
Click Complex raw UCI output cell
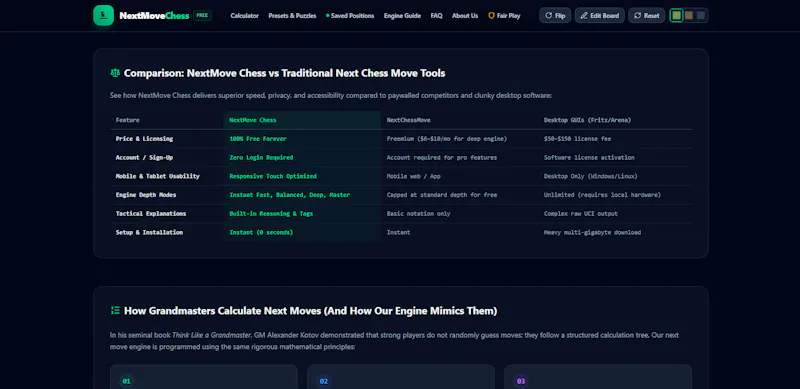tap(581, 214)
